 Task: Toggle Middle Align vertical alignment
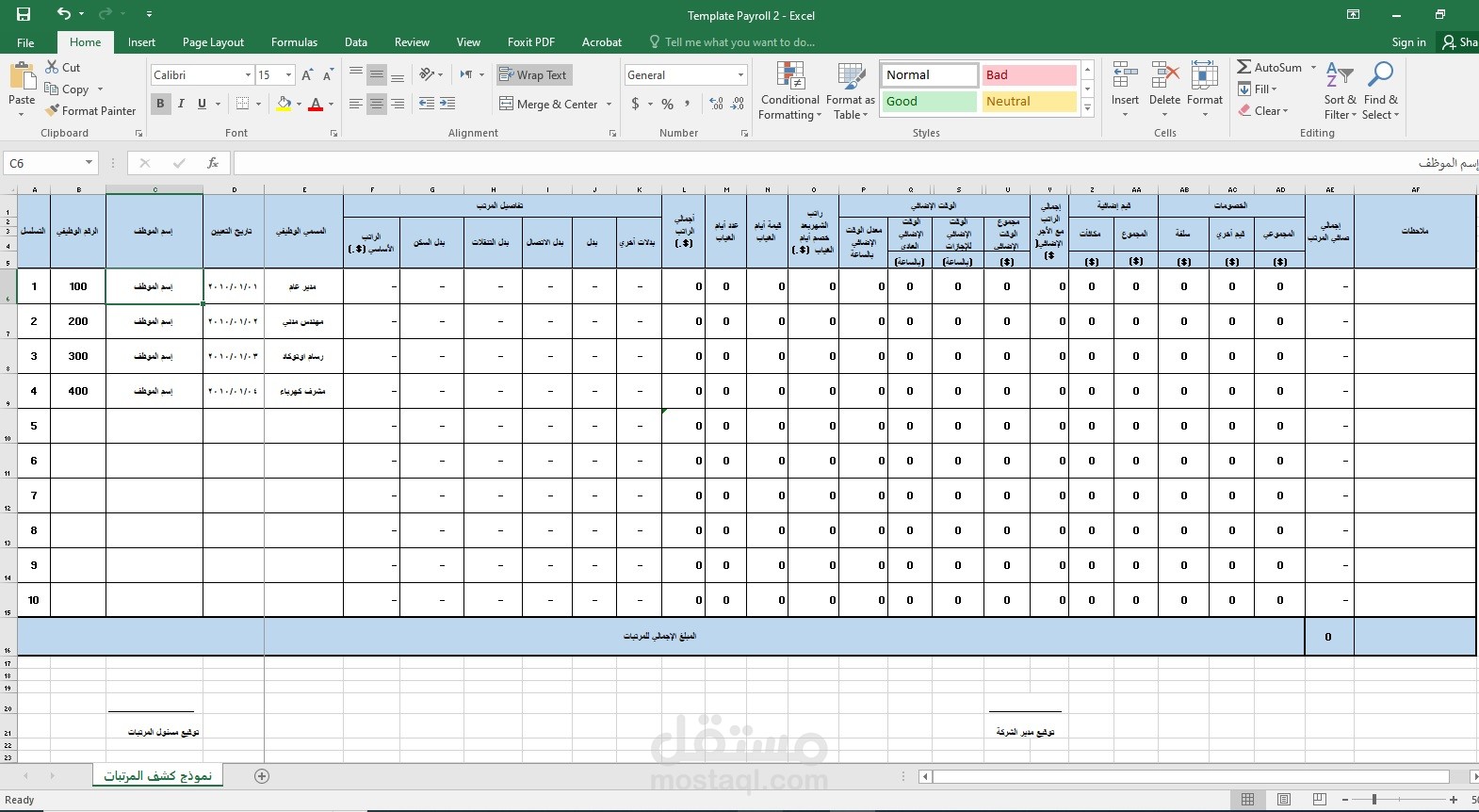(376, 74)
